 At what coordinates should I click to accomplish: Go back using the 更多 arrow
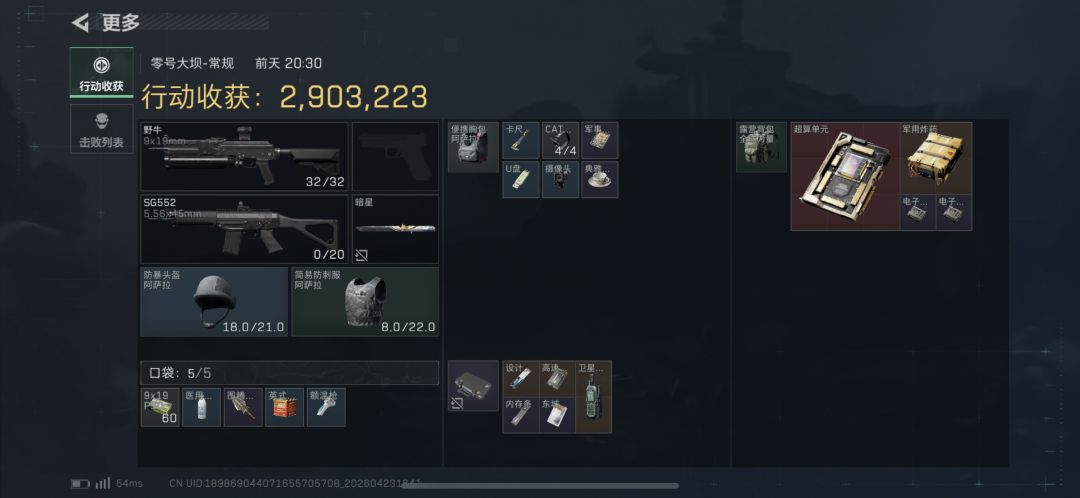81,23
